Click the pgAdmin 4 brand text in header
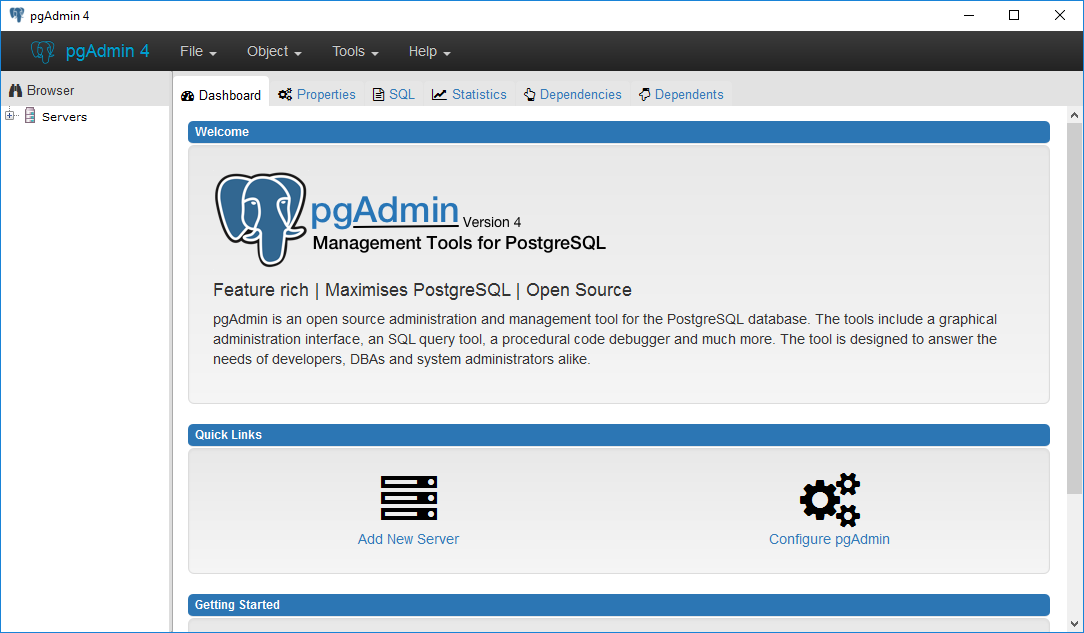The height and width of the screenshot is (633, 1084). point(107,51)
